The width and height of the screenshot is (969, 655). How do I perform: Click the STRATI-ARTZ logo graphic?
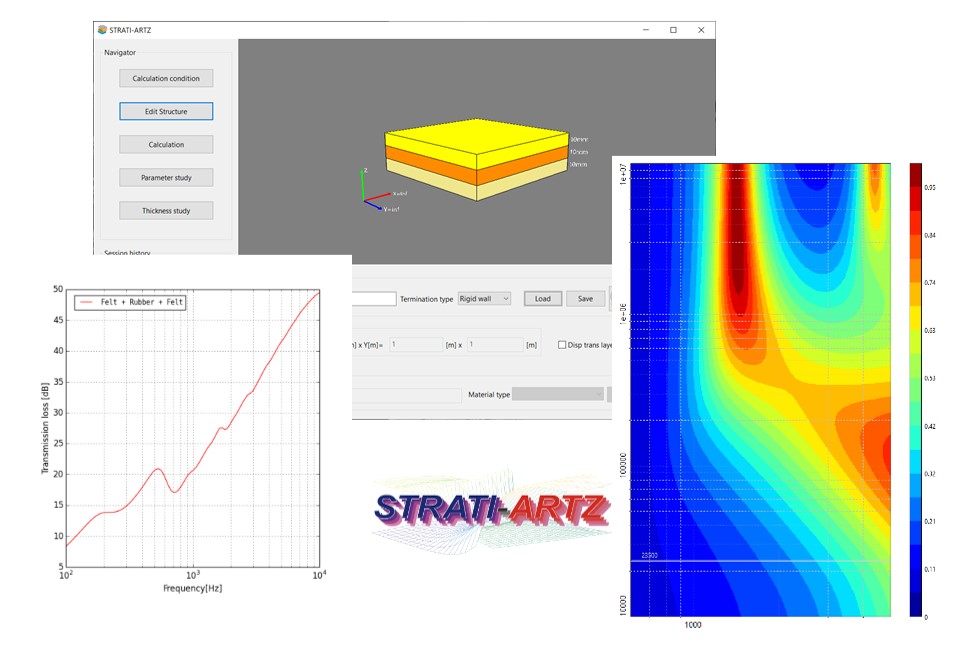490,508
